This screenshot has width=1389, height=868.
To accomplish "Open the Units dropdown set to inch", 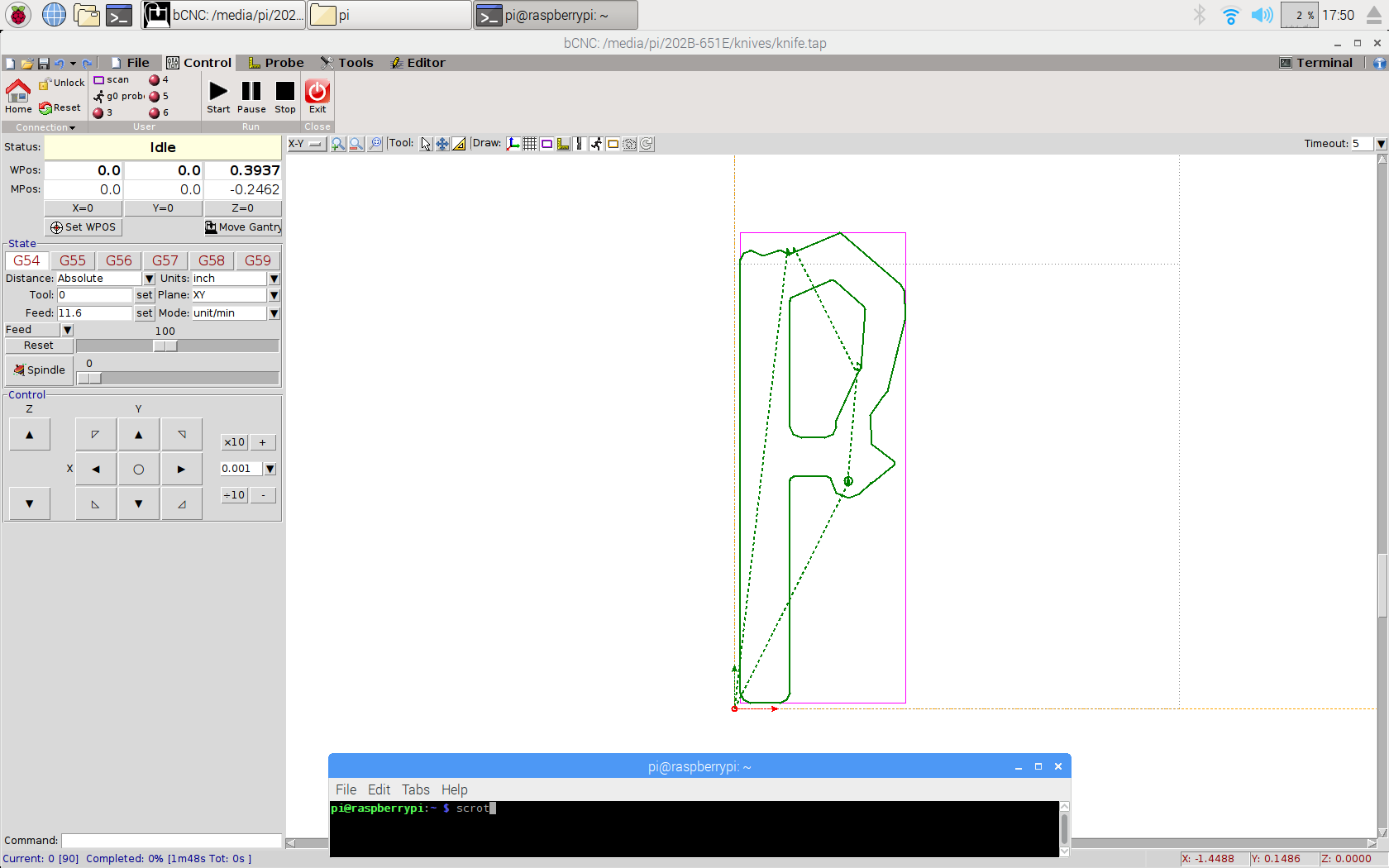I will click(274, 278).
